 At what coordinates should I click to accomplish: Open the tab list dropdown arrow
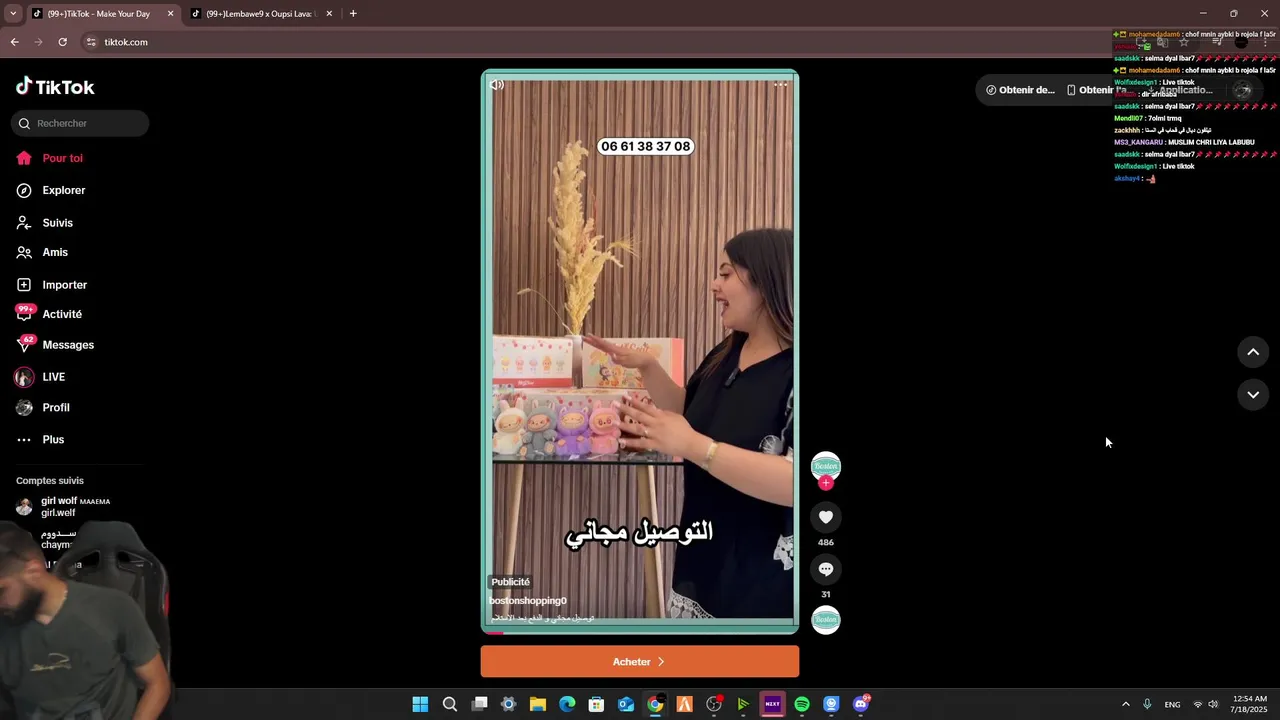coord(12,14)
